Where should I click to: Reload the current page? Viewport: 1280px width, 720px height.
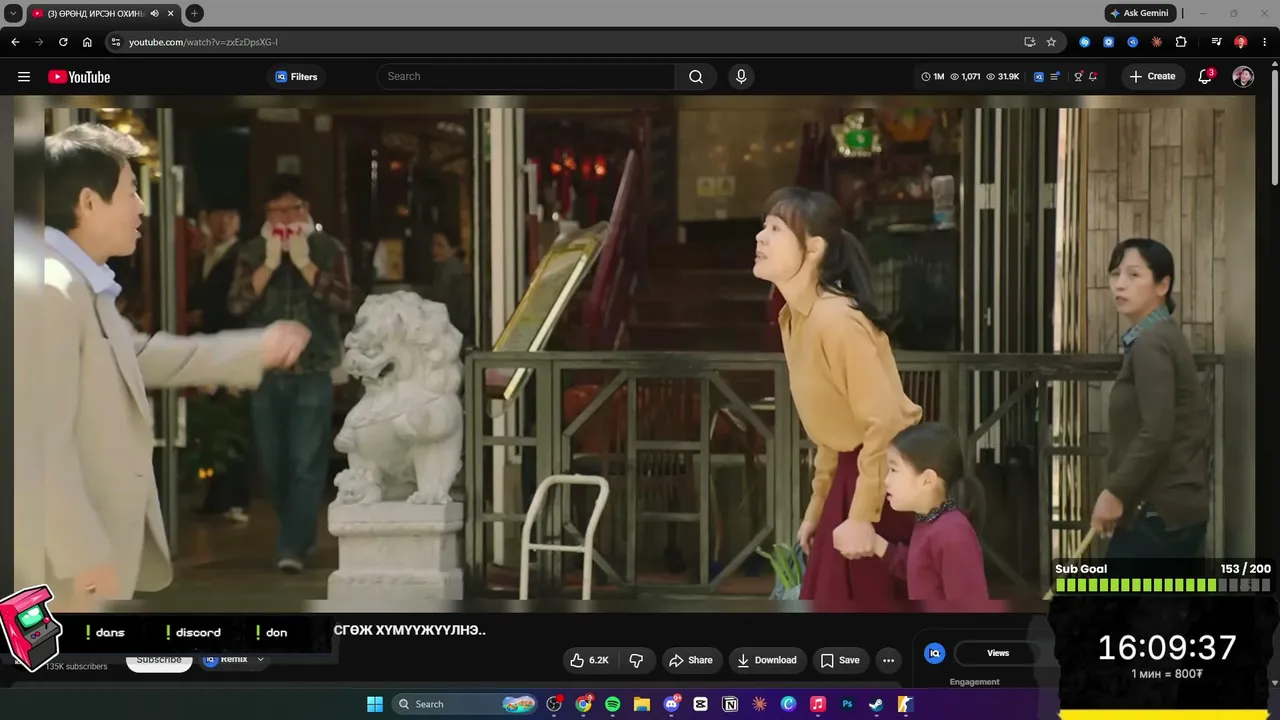(63, 42)
